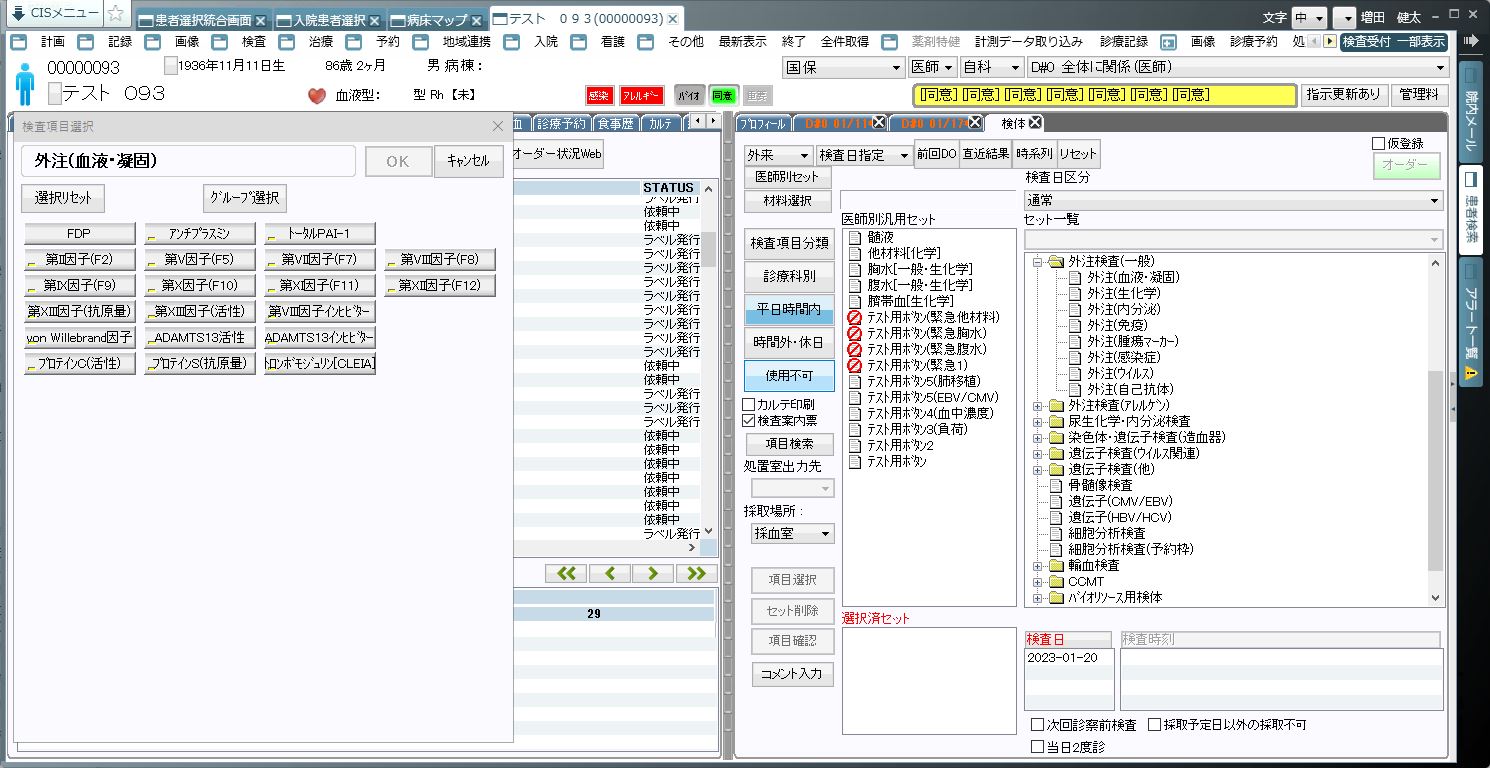Go to previous page with single left arrow

609,573
